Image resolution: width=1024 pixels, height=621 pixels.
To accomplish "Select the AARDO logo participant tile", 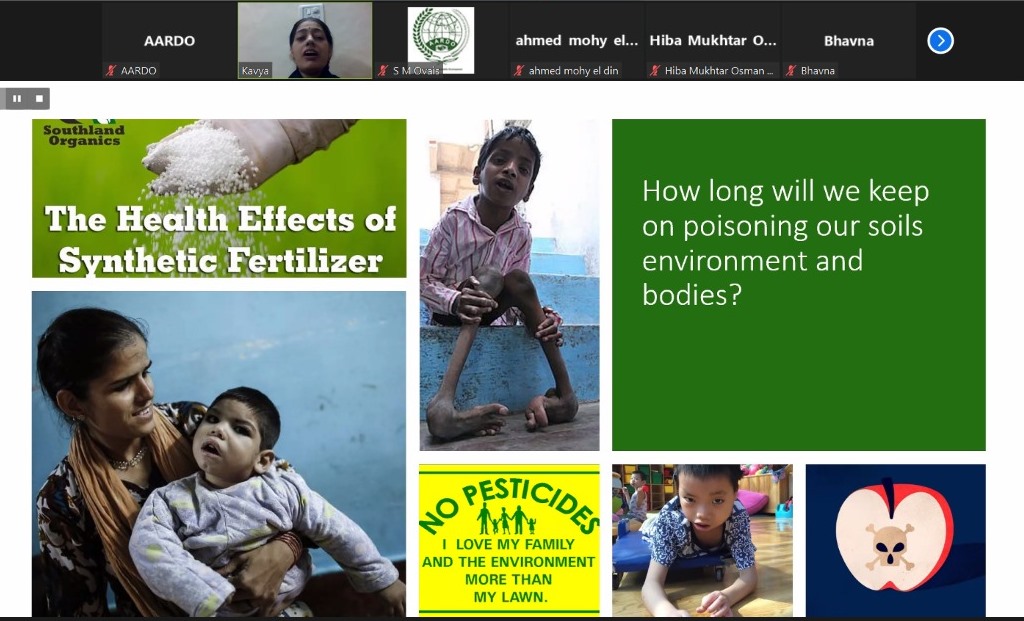I will click(x=441, y=40).
